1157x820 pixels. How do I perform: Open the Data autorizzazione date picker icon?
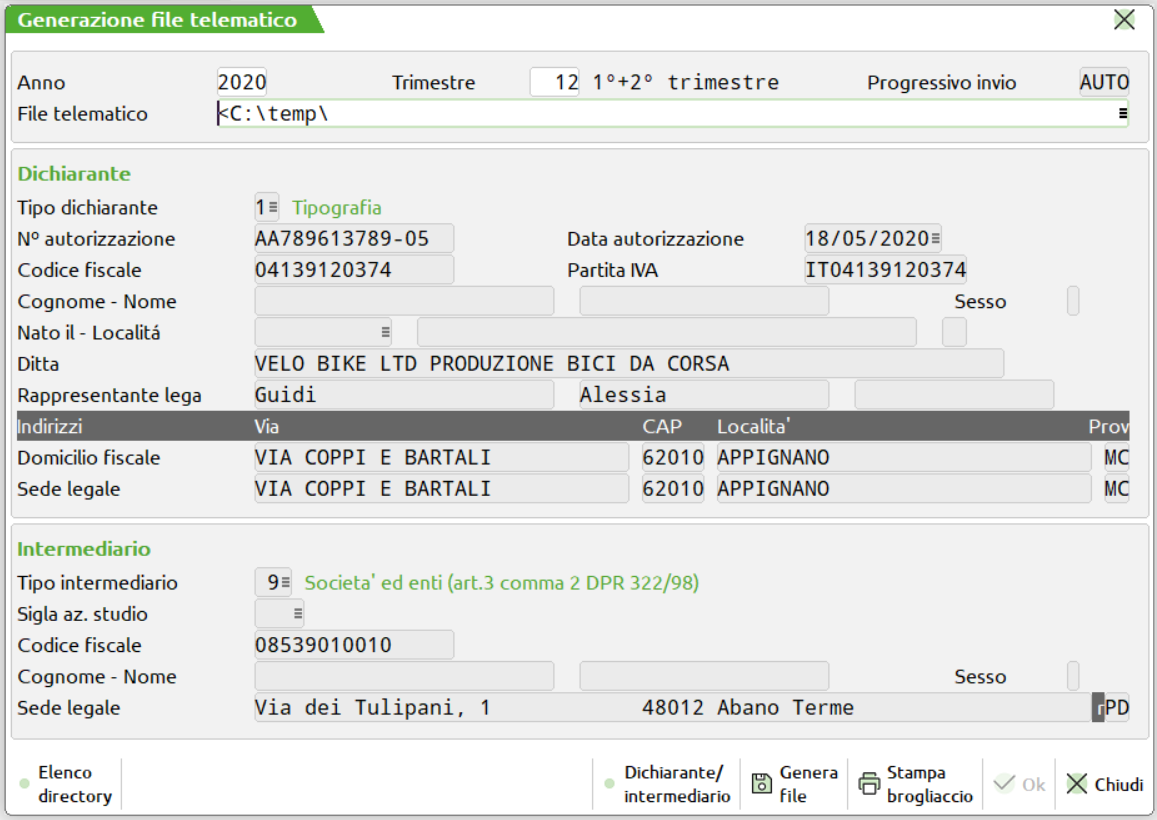(x=935, y=239)
